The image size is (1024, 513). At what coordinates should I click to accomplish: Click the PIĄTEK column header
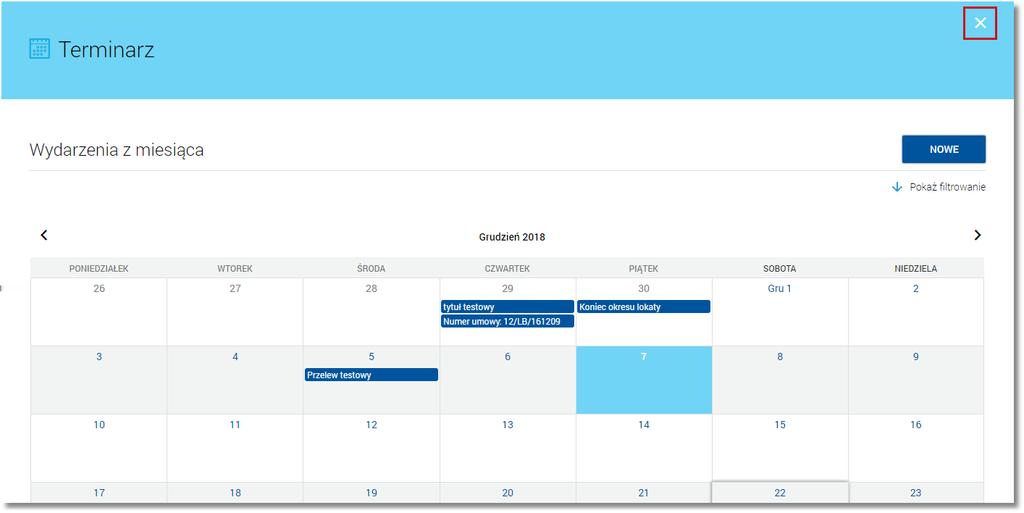644,268
